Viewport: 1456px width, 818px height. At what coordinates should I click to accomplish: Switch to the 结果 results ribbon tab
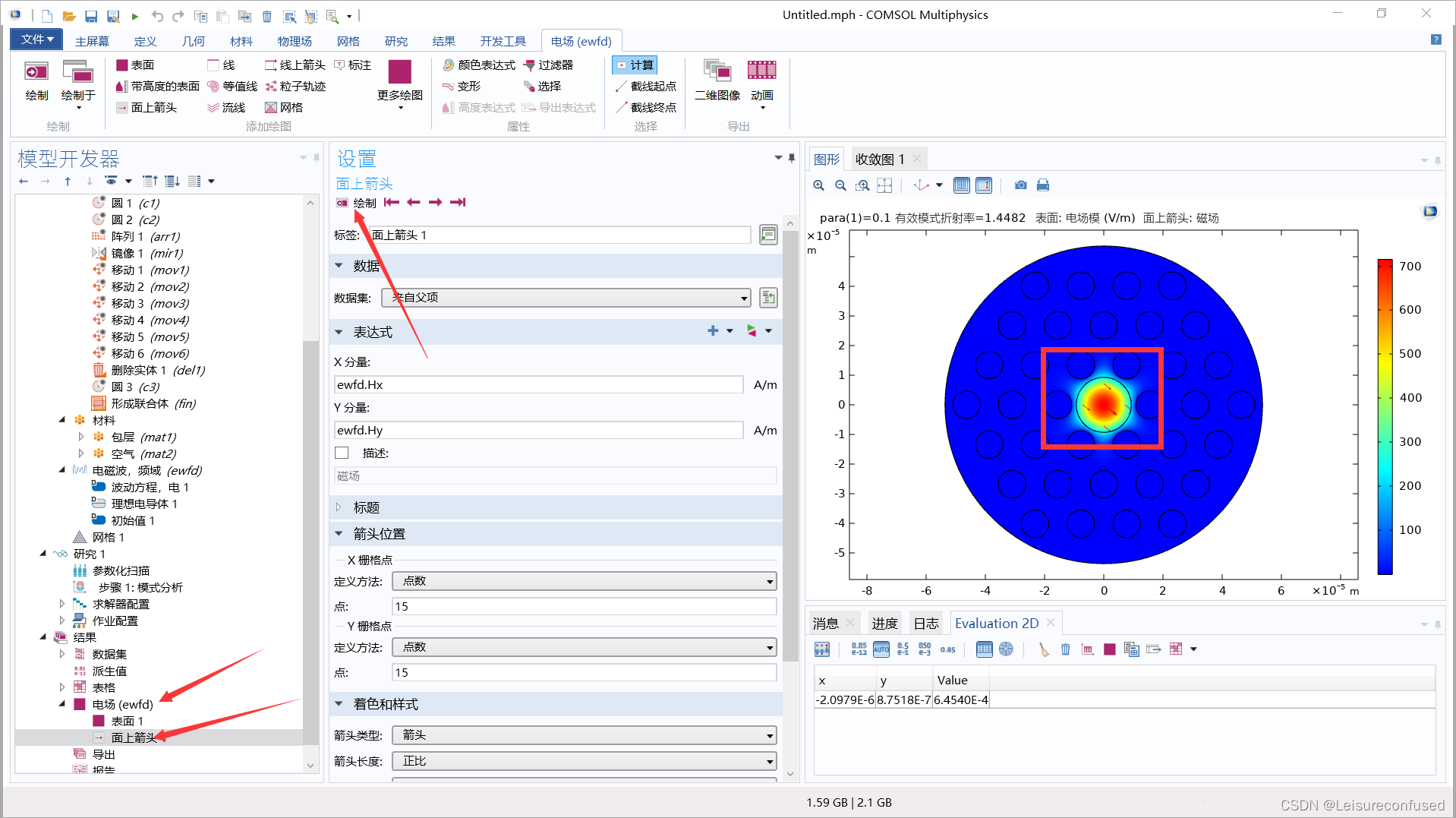pyautogui.click(x=444, y=41)
